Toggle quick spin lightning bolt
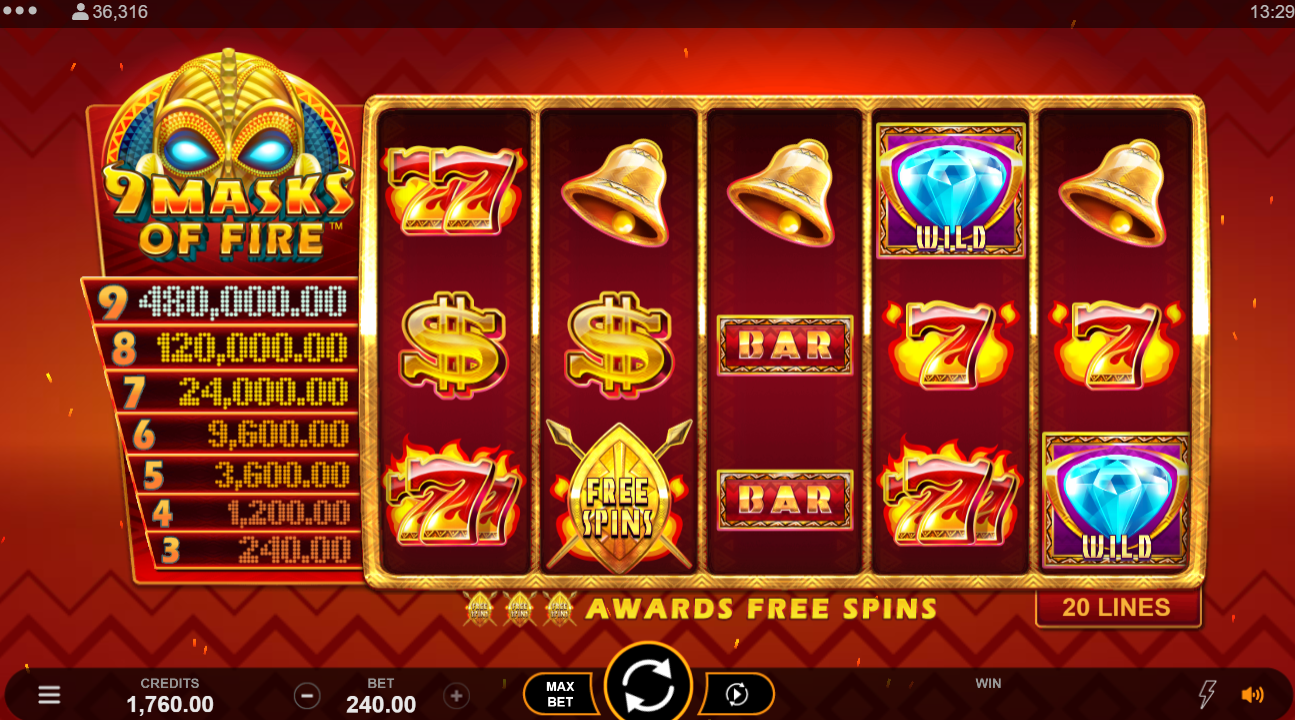The width and height of the screenshot is (1295, 720). click(1207, 694)
